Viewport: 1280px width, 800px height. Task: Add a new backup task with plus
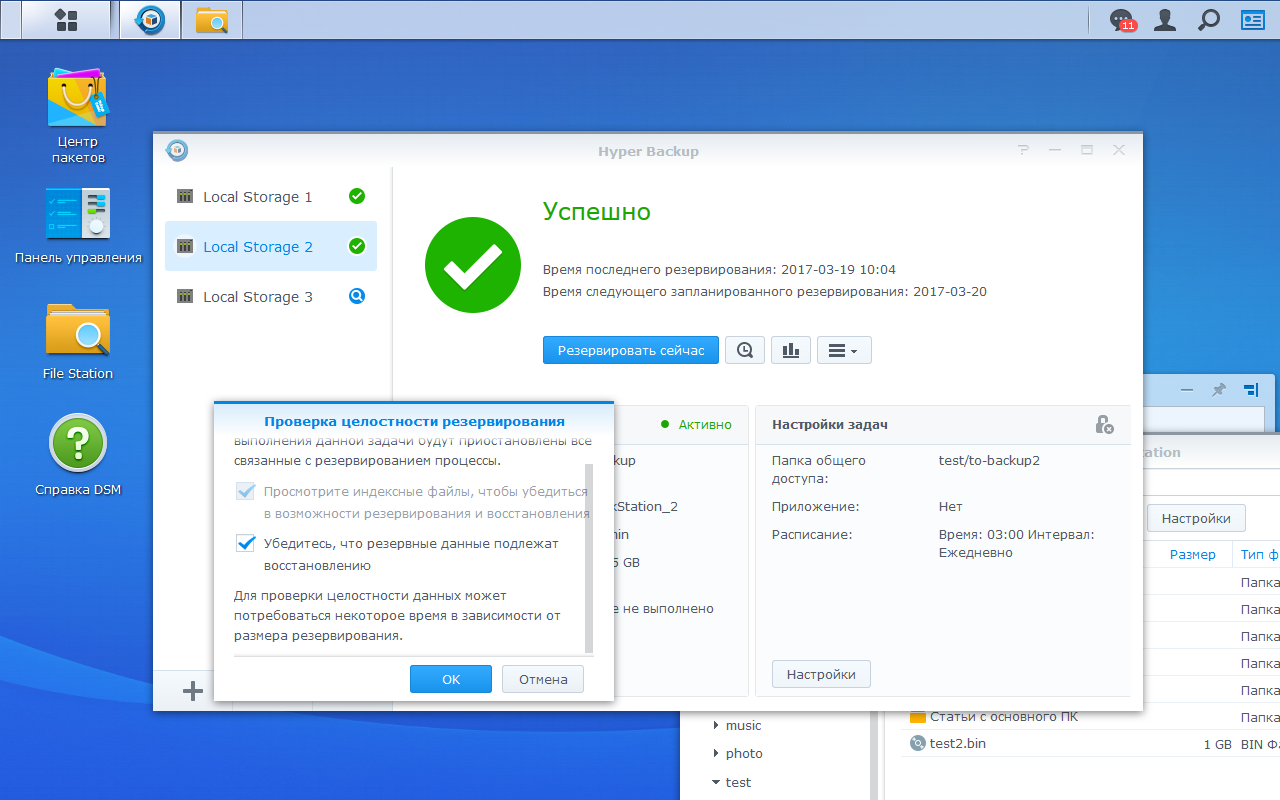pyautogui.click(x=193, y=691)
